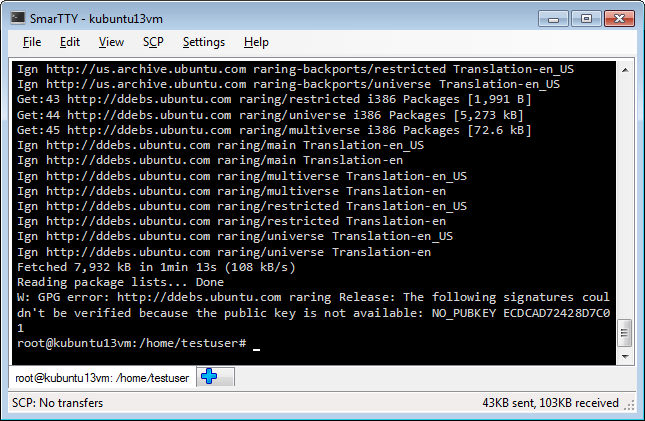Click the window resize grip icon
This screenshot has height=421, width=645.
pyautogui.click(x=629, y=406)
